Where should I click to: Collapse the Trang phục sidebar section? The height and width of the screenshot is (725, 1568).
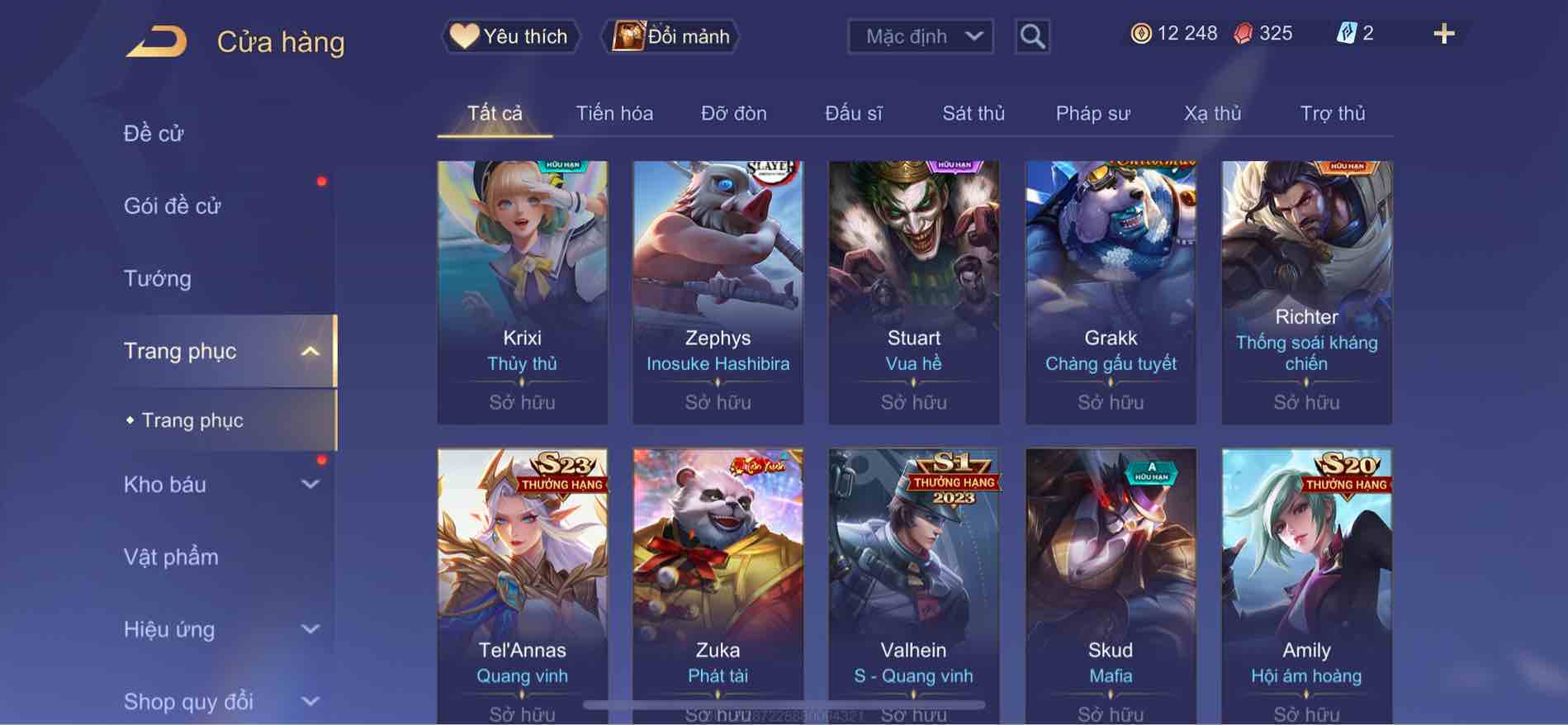click(x=310, y=352)
